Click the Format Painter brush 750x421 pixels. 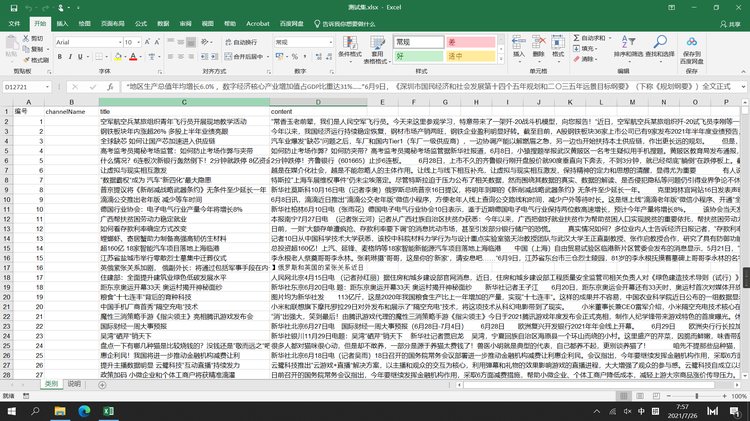[x=36, y=60]
